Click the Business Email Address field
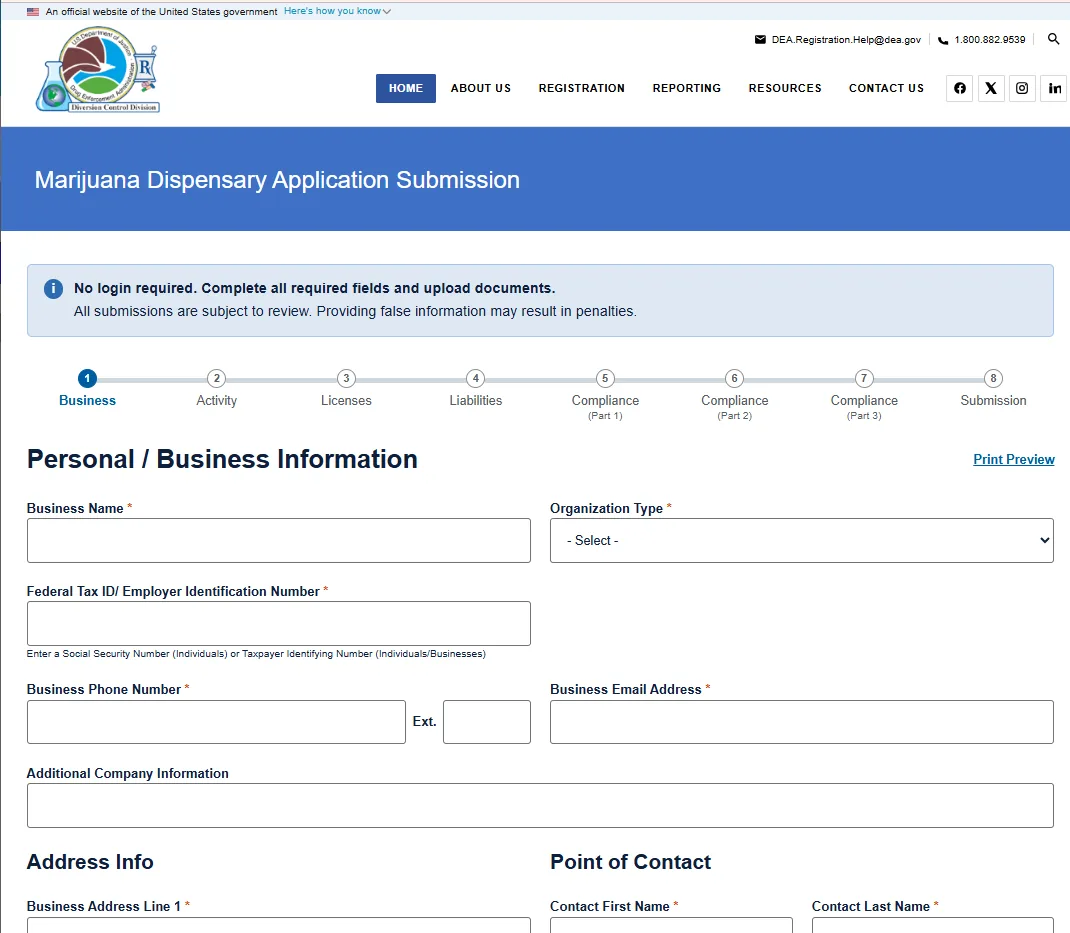 [x=802, y=722]
